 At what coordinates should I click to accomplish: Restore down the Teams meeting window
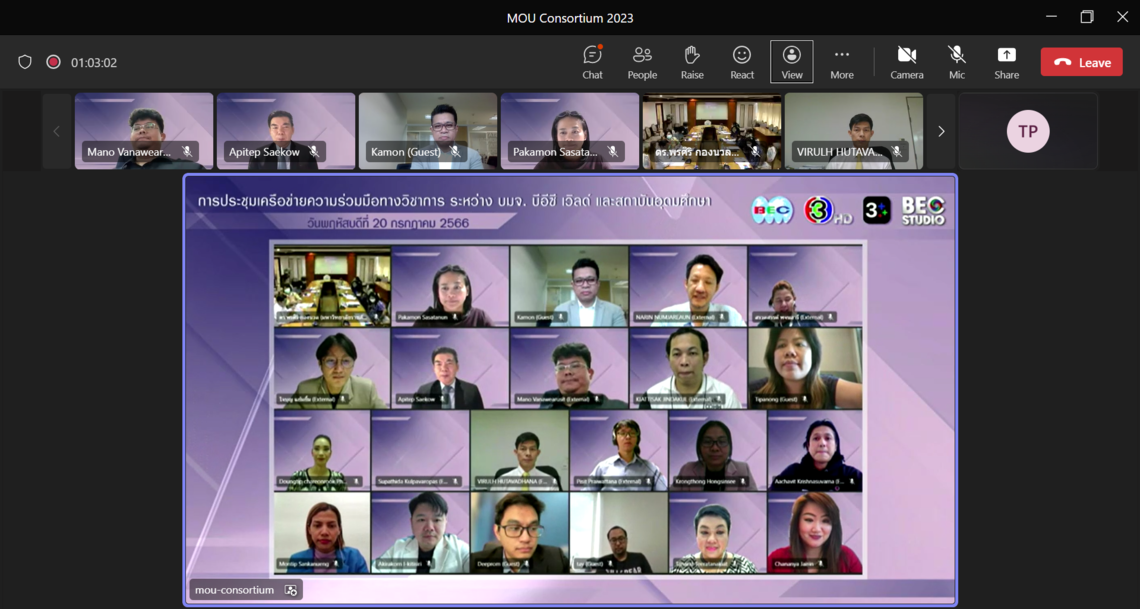click(1086, 17)
